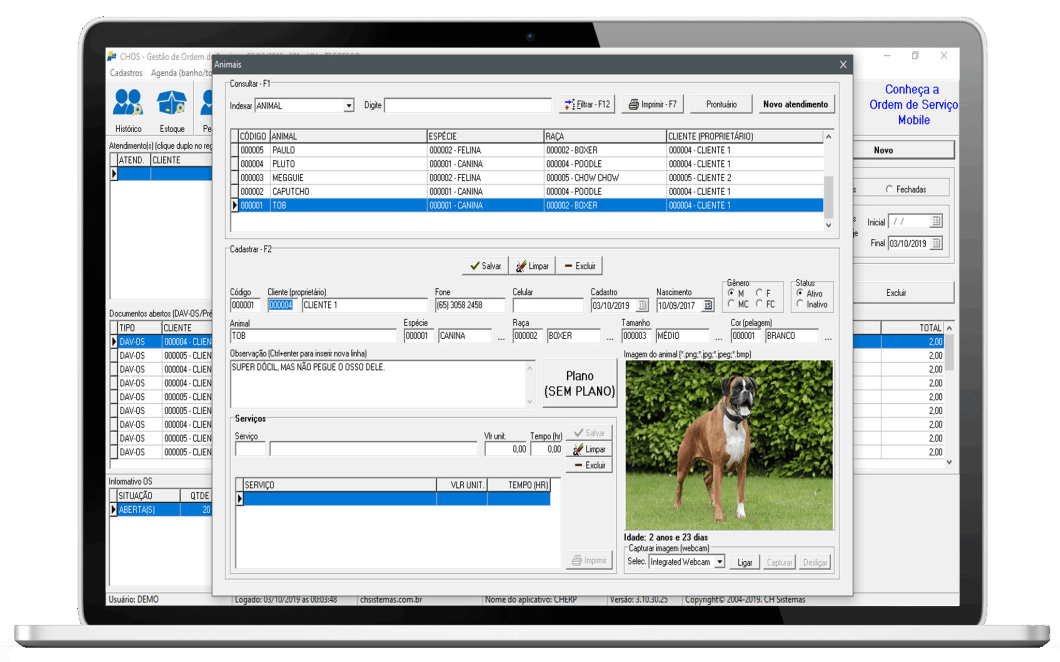Close the Animais dialog
Image resolution: width=1060 pixels, height=662 pixels.
click(x=843, y=64)
